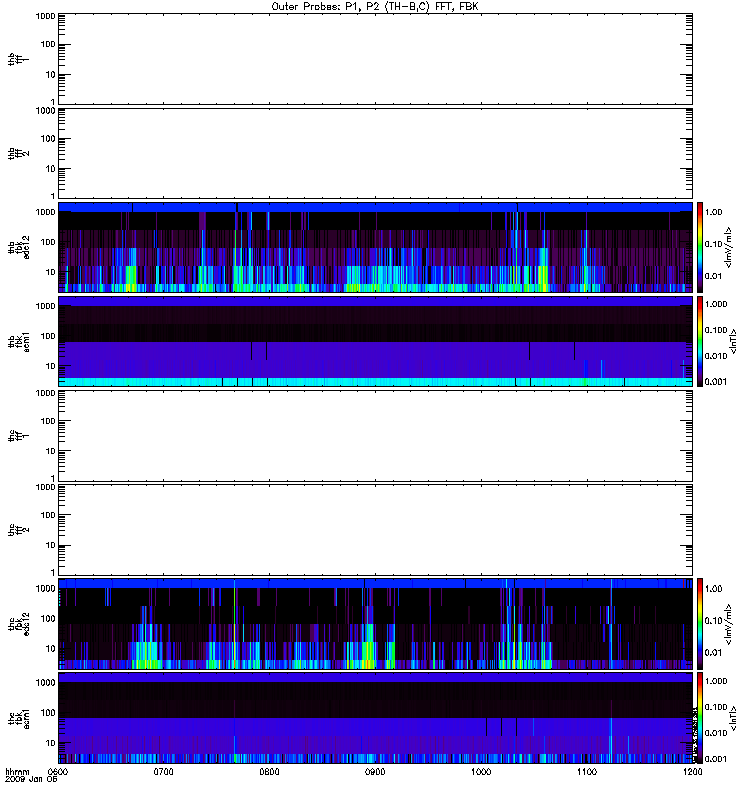Click the color bar beside thb fbk edc12 panel
This screenshot has width=750, height=800.
pos(700,247)
